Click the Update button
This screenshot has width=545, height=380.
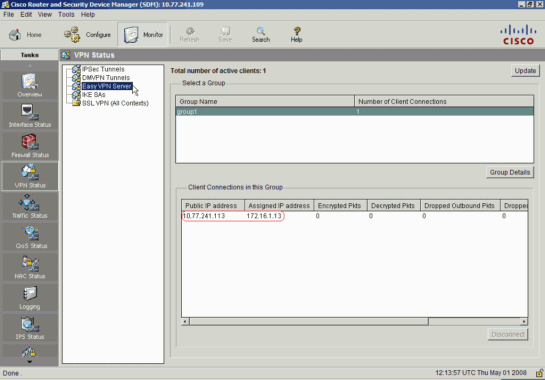tap(525, 71)
